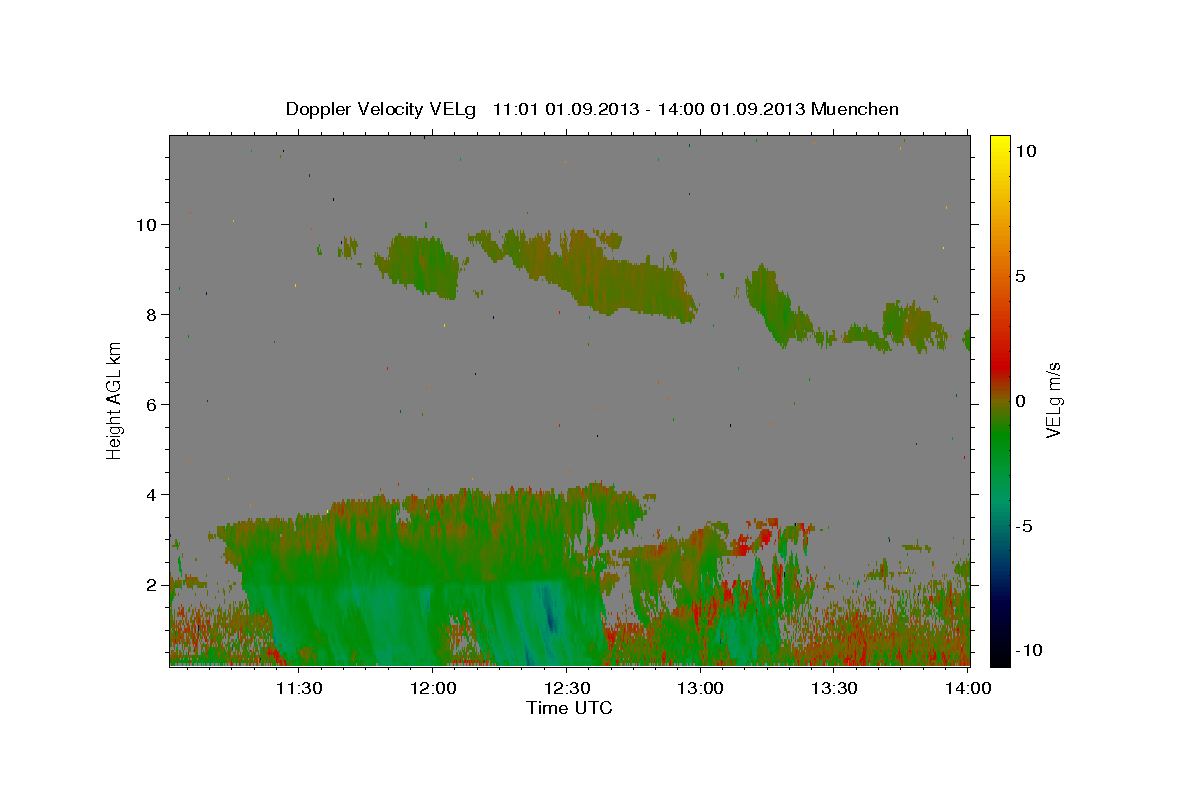This screenshot has width=1200, height=800.
Task: Click the 14:00 time tick label
Action: (x=968, y=687)
